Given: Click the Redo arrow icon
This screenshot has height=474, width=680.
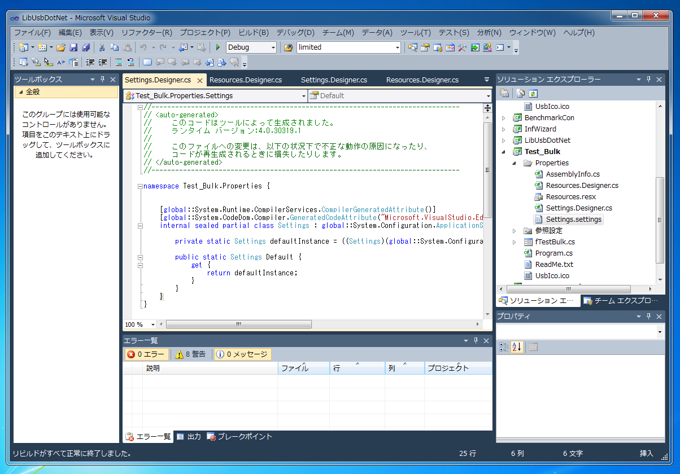Looking at the screenshot, I should click(x=163, y=47).
